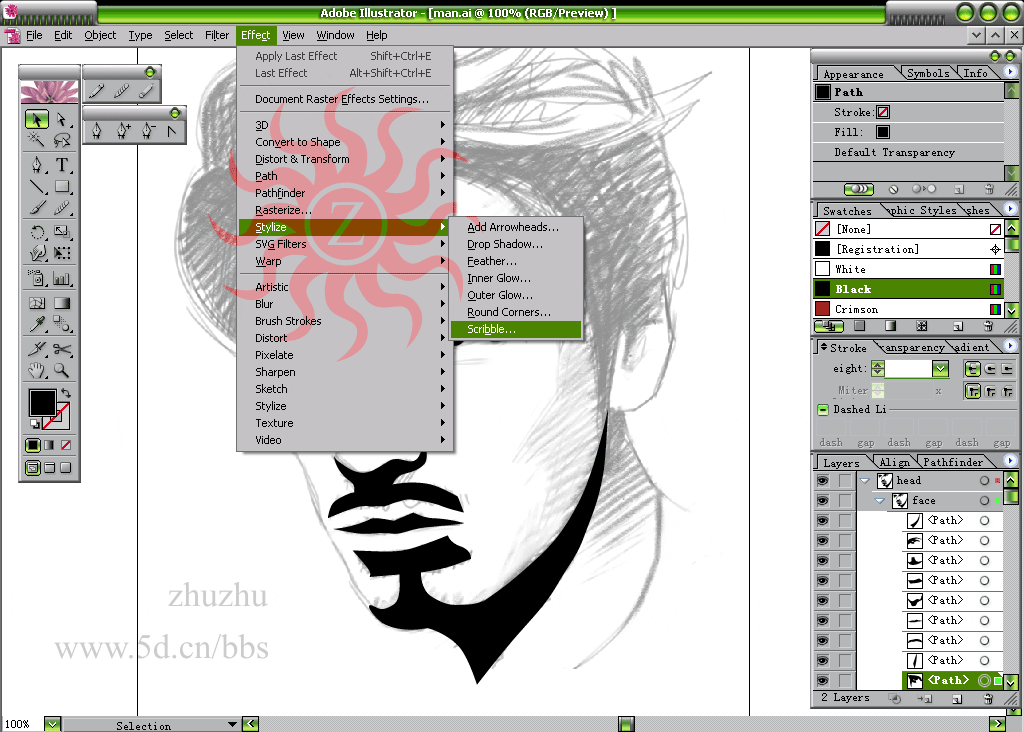Screen dimensions: 1024x732
Task: Swap fill and stroke colors
Action: tap(65, 393)
